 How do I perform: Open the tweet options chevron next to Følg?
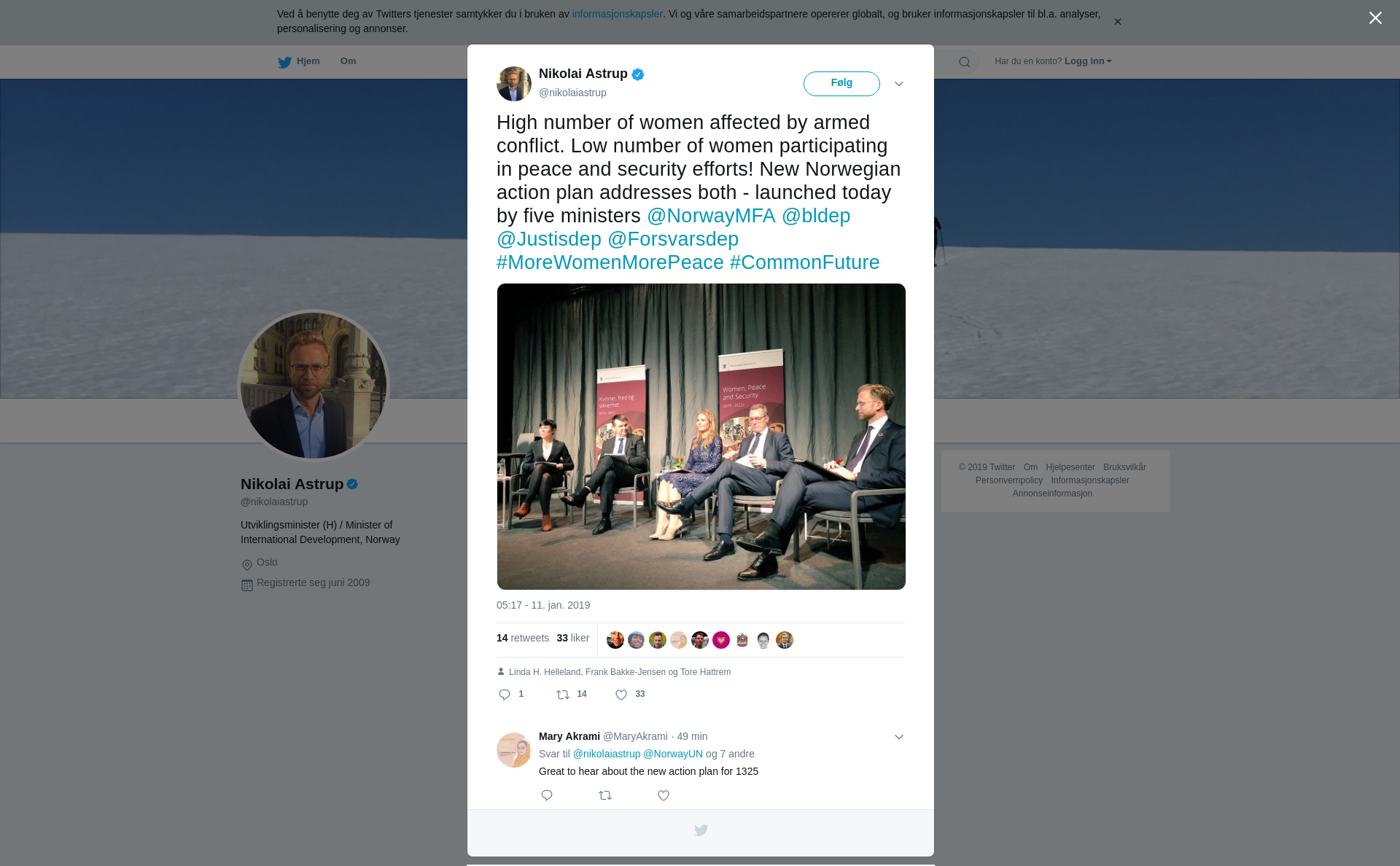tap(899, 84)
